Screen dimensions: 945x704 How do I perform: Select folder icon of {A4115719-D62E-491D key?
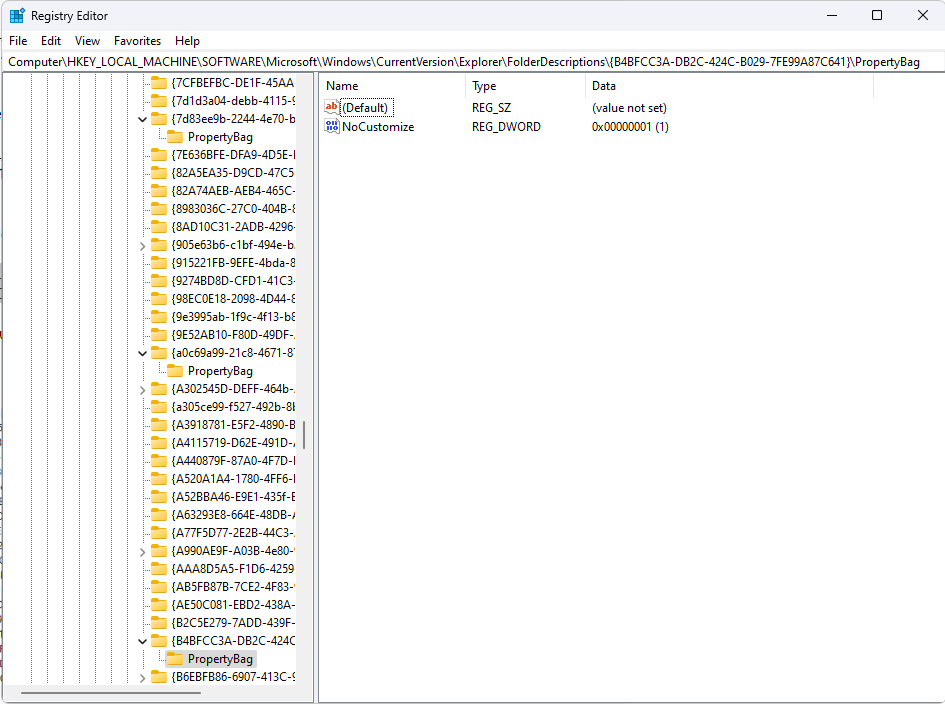coord(159,443)
